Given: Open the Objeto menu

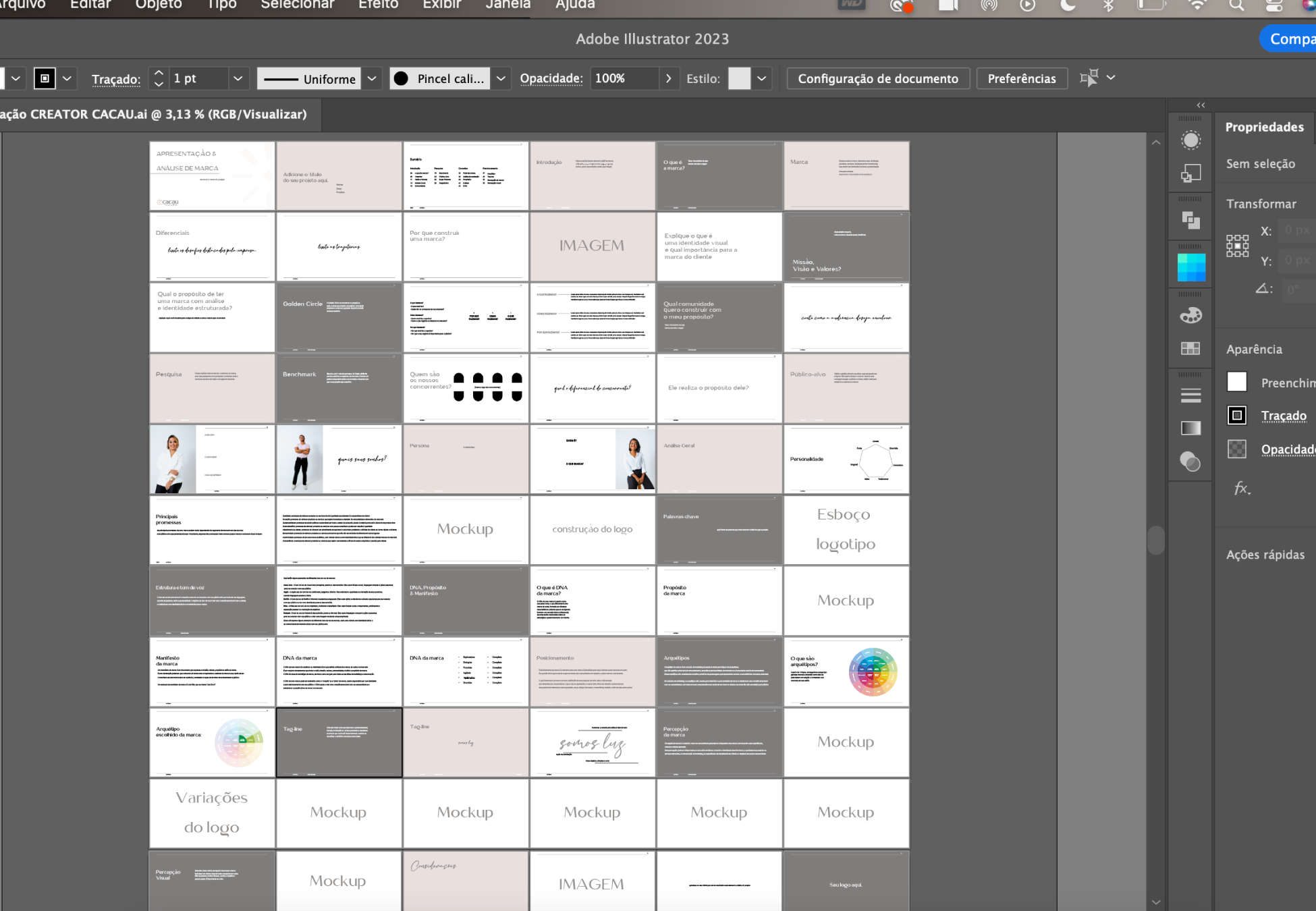Looking at the screenshot, I should coord(159,5).
